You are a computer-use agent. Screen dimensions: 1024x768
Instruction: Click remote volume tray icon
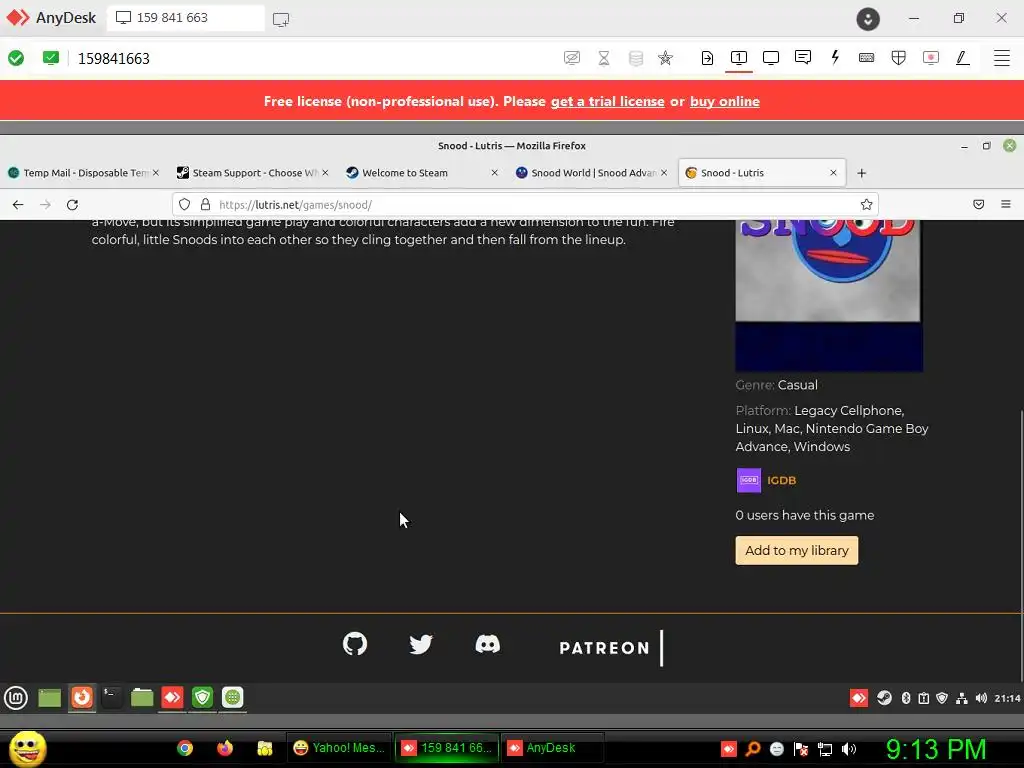click(x=981, y=698)
